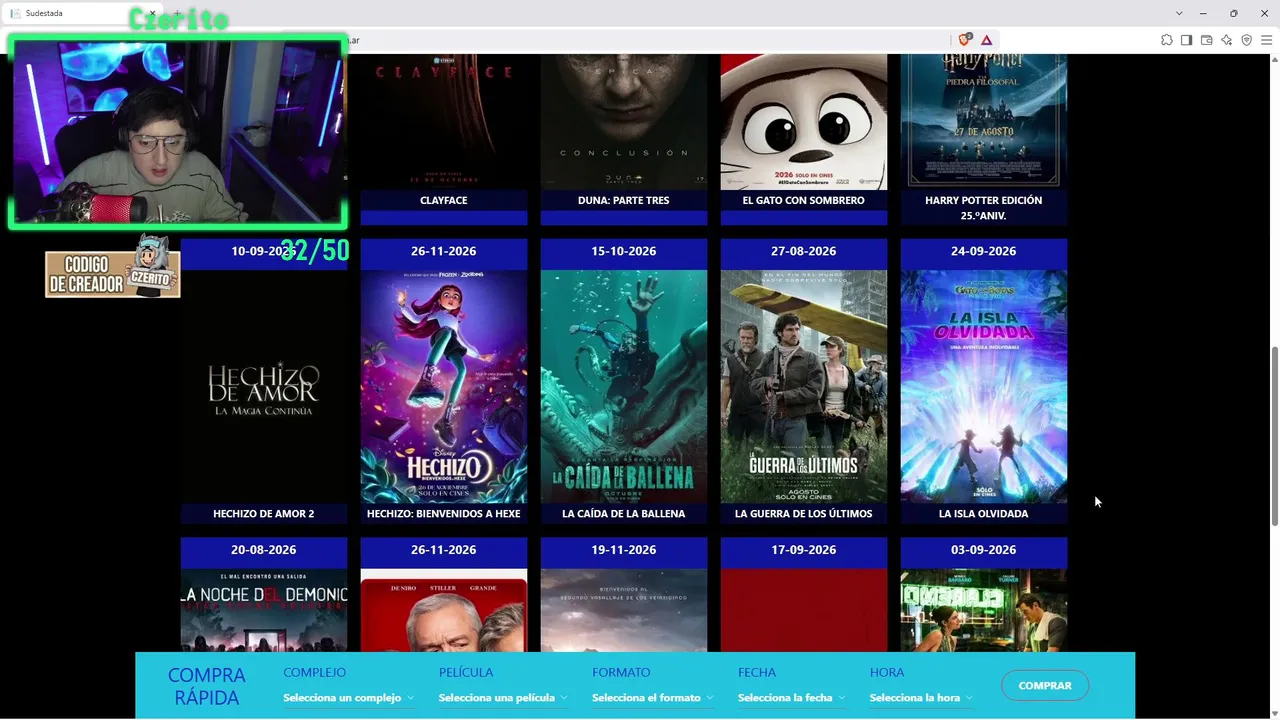Open the Brave VPN shield icon
Screen dimensions: 1280x720
click(1246, 40)
